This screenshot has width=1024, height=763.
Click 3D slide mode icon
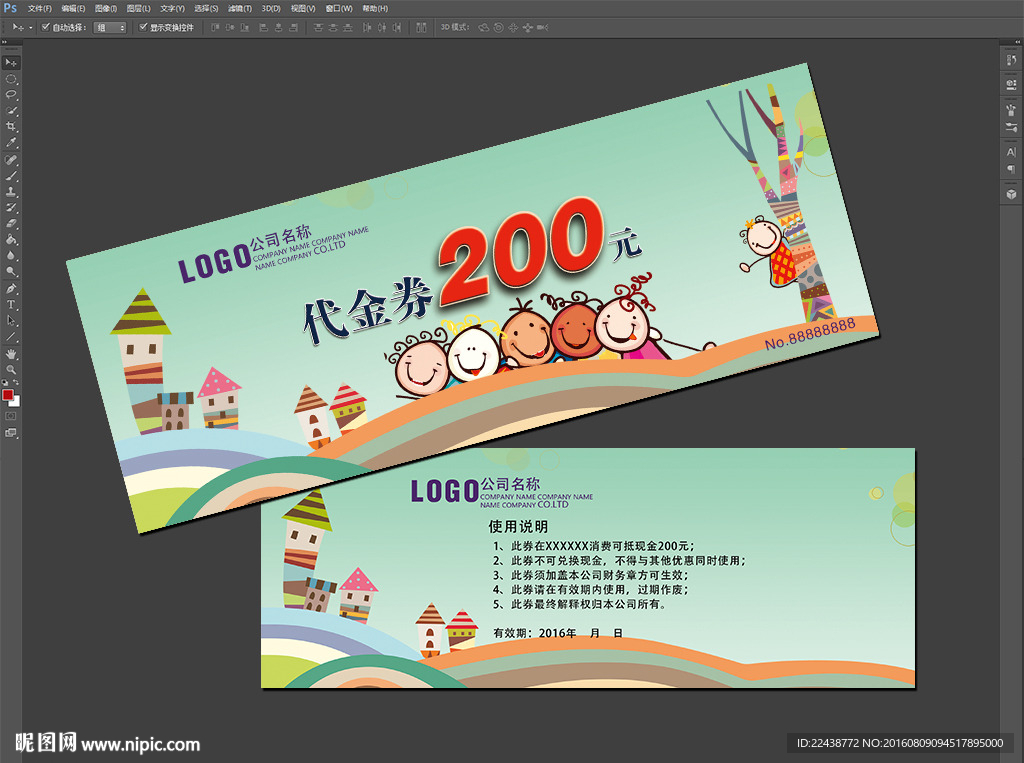pyautogui.click(x=528, y=27)
